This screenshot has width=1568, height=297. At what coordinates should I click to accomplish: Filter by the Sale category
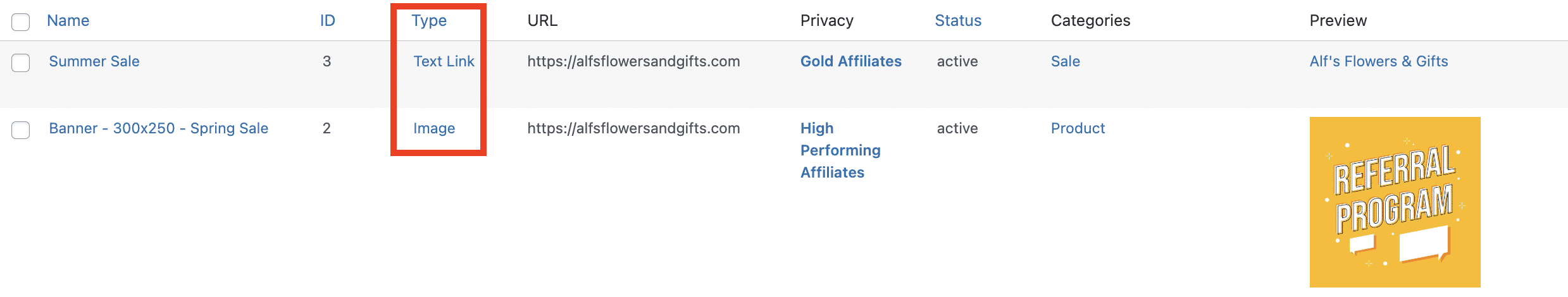[1066, 61]
